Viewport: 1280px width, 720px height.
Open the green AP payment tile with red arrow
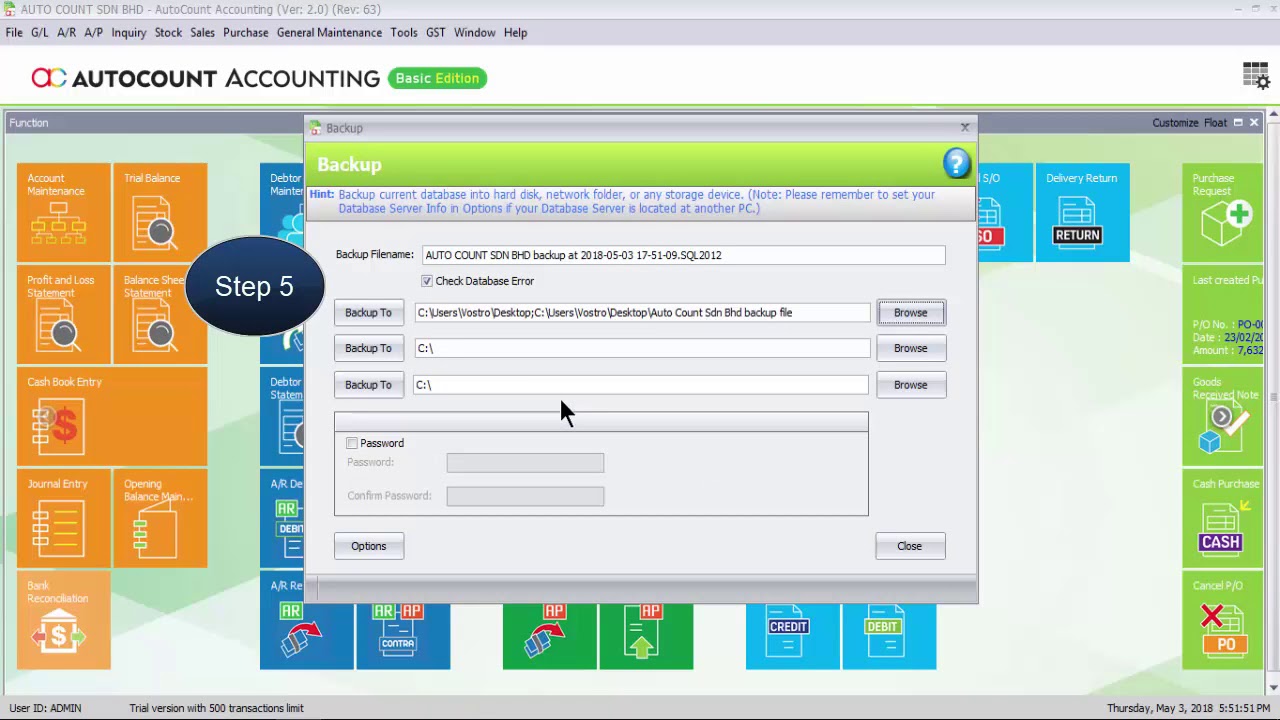(x=549, y=636)
